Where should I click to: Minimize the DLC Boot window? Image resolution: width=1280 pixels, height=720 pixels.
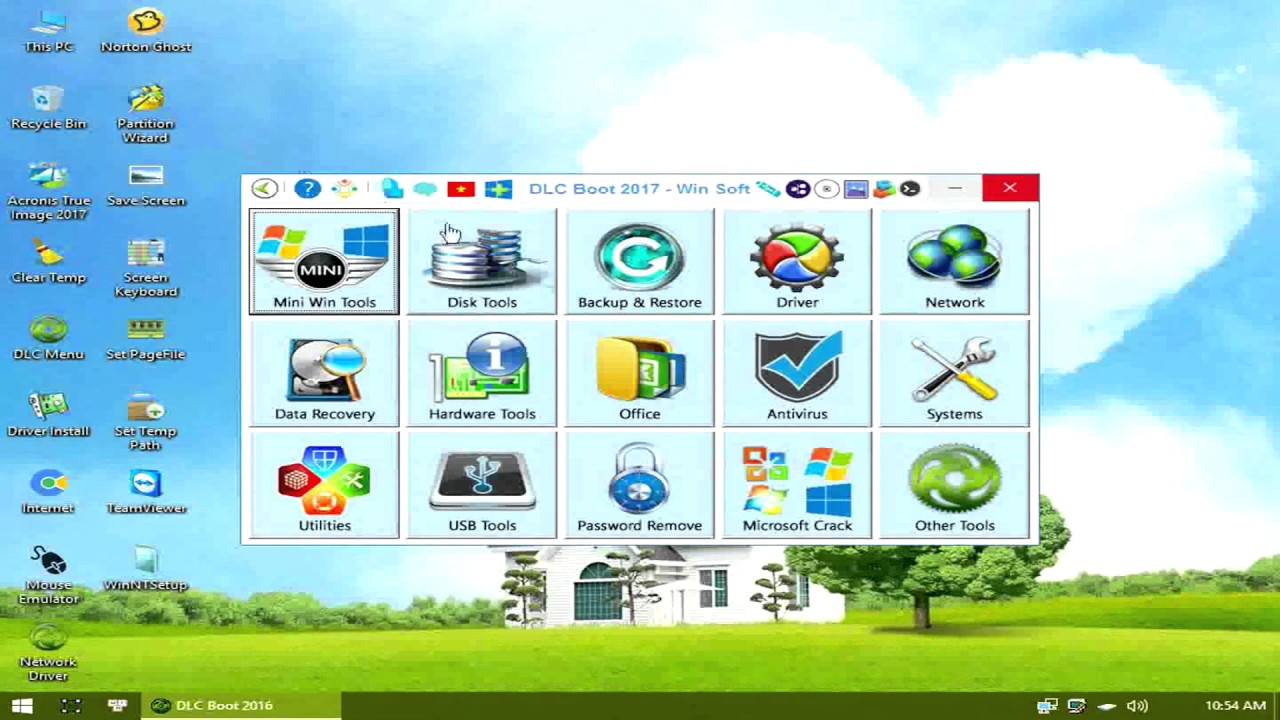[955, 188]
